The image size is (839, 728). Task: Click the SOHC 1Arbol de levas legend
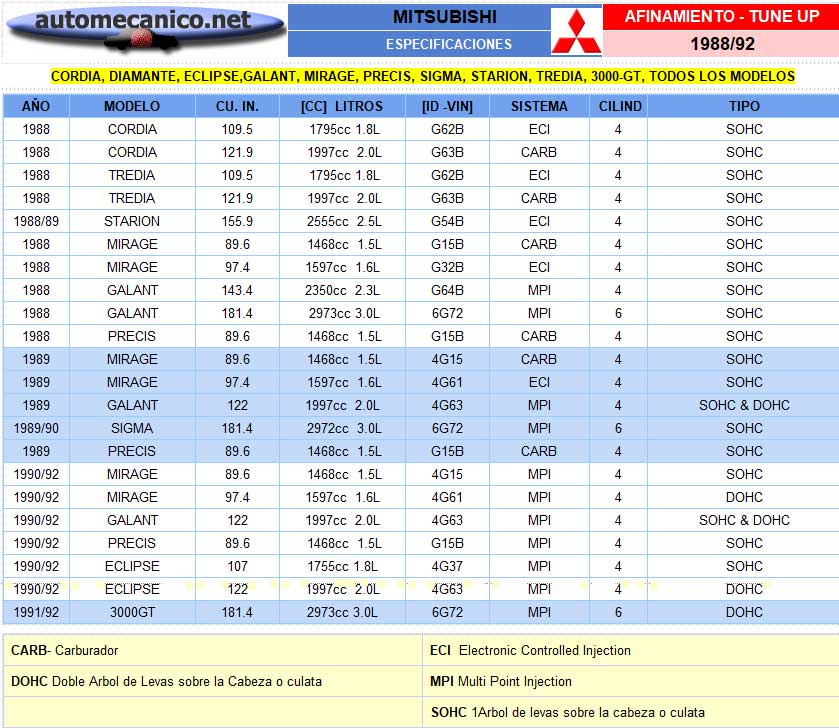568,712
